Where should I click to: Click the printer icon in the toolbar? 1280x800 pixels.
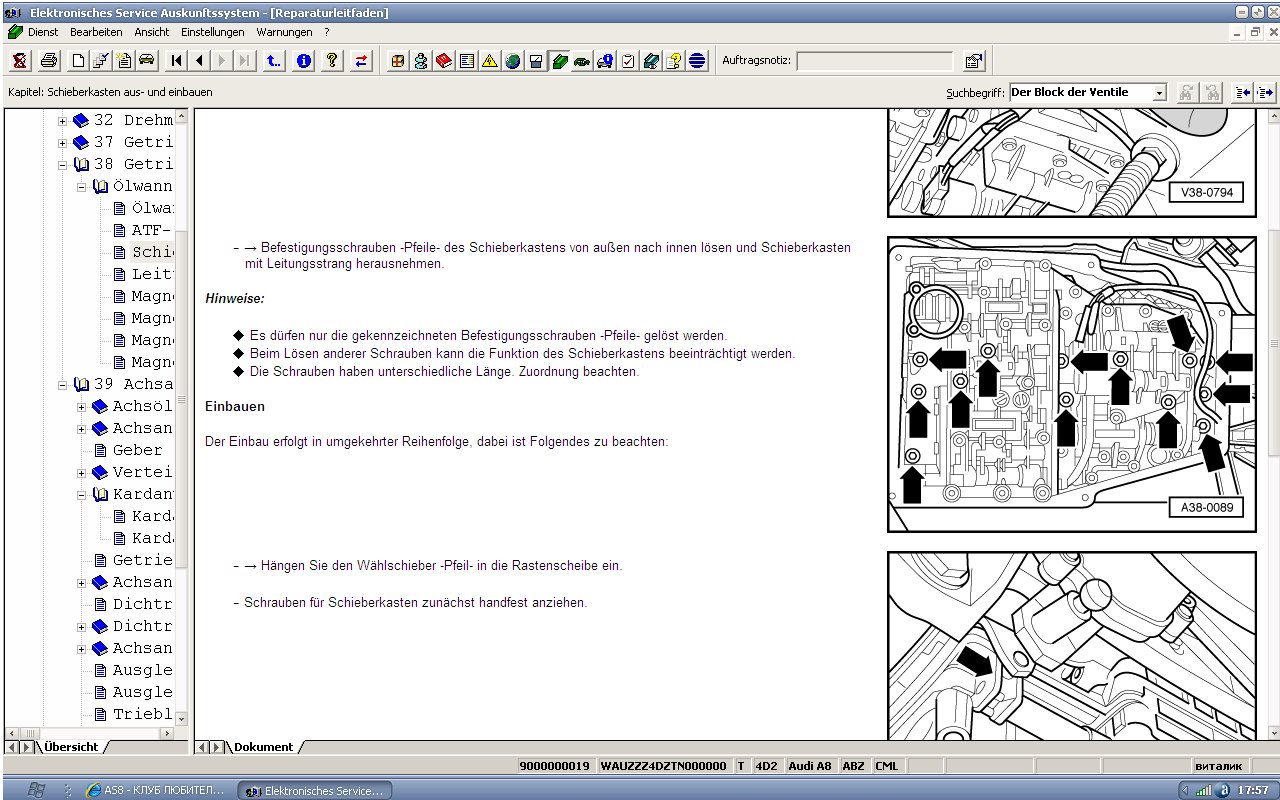pos(47,61)
